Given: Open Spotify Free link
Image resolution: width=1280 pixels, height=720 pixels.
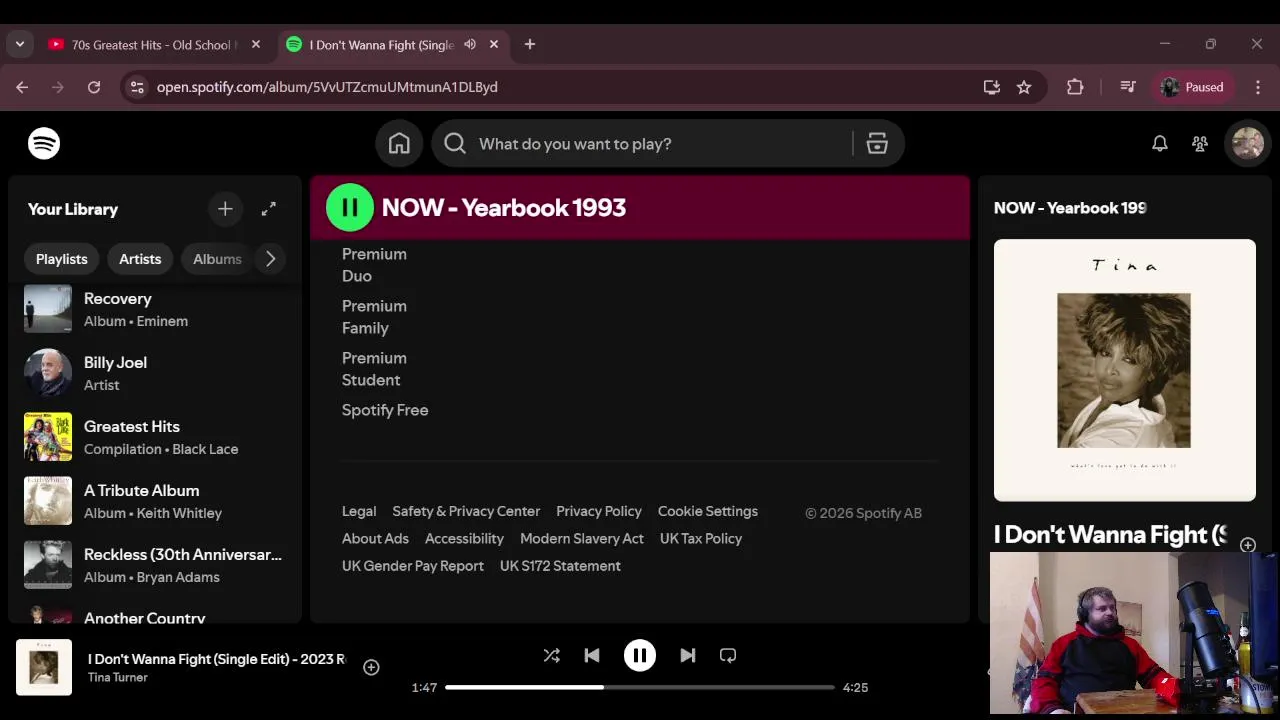Looking at the screenshot, I should click(385, 410).
